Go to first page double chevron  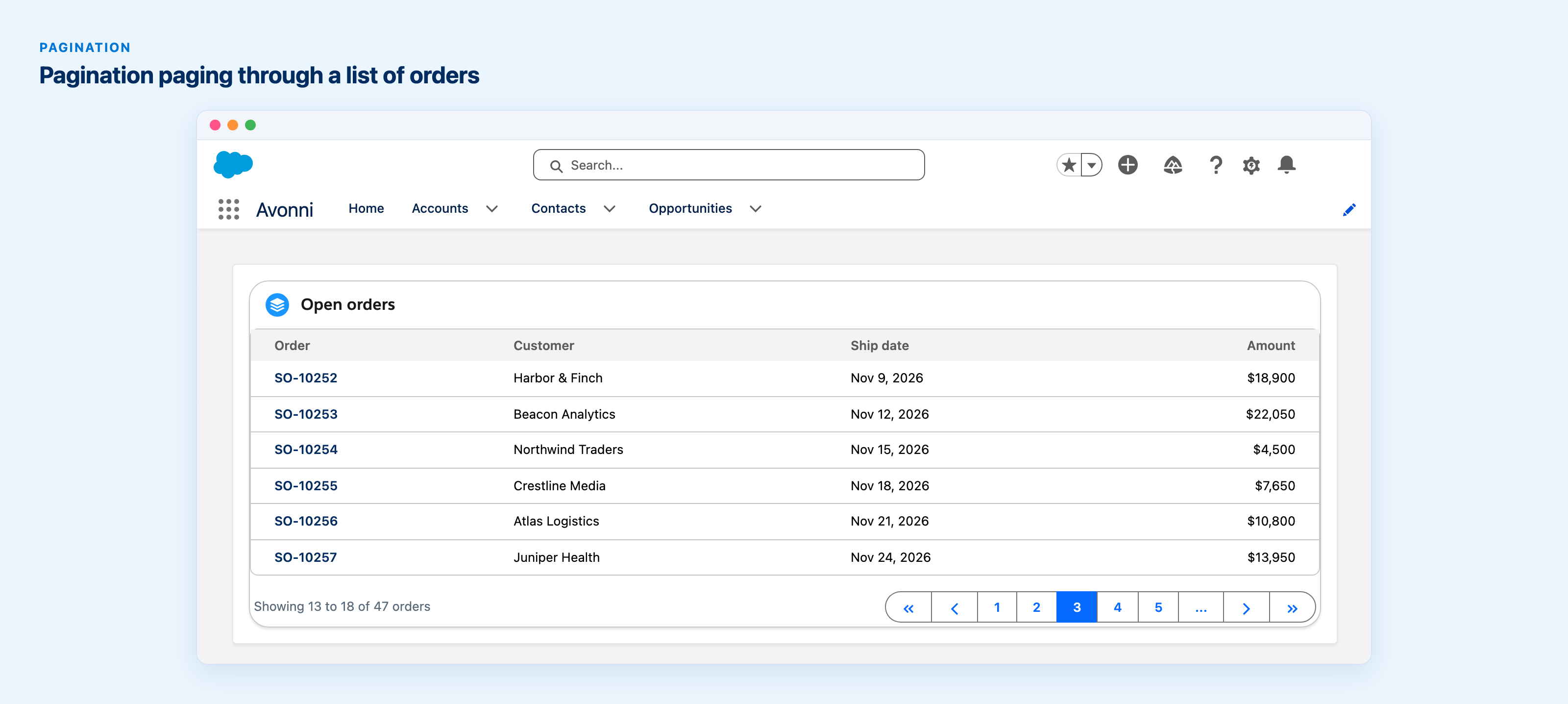(908, 607)
